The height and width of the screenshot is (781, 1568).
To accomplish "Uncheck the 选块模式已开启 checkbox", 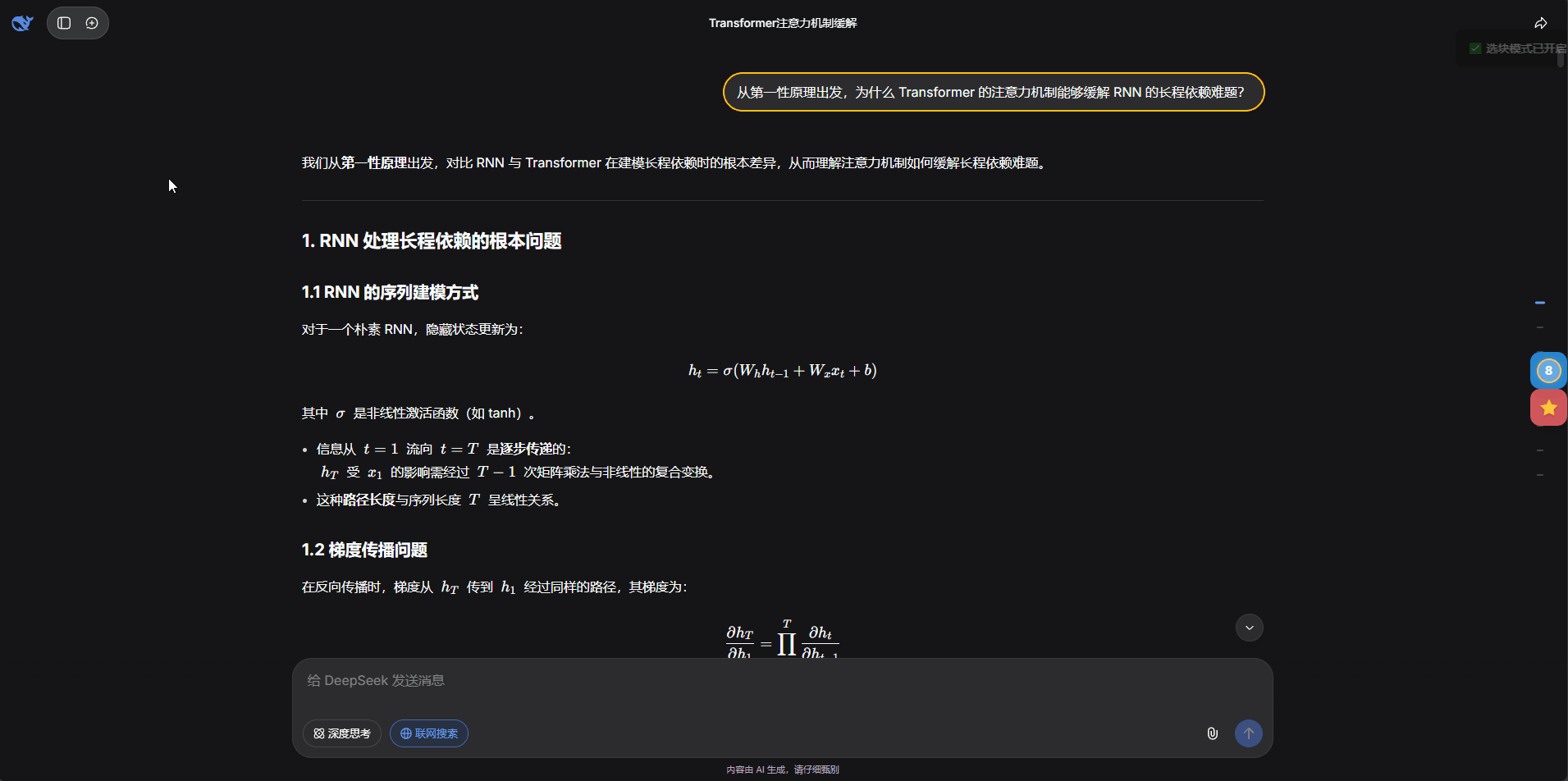I will [x=1475, y=48].
